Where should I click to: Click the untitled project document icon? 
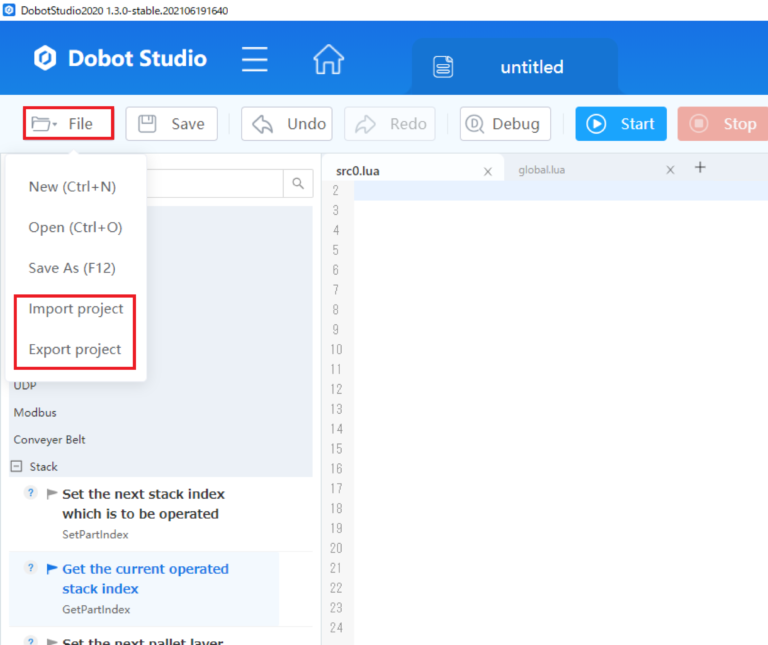coord(442,67)
